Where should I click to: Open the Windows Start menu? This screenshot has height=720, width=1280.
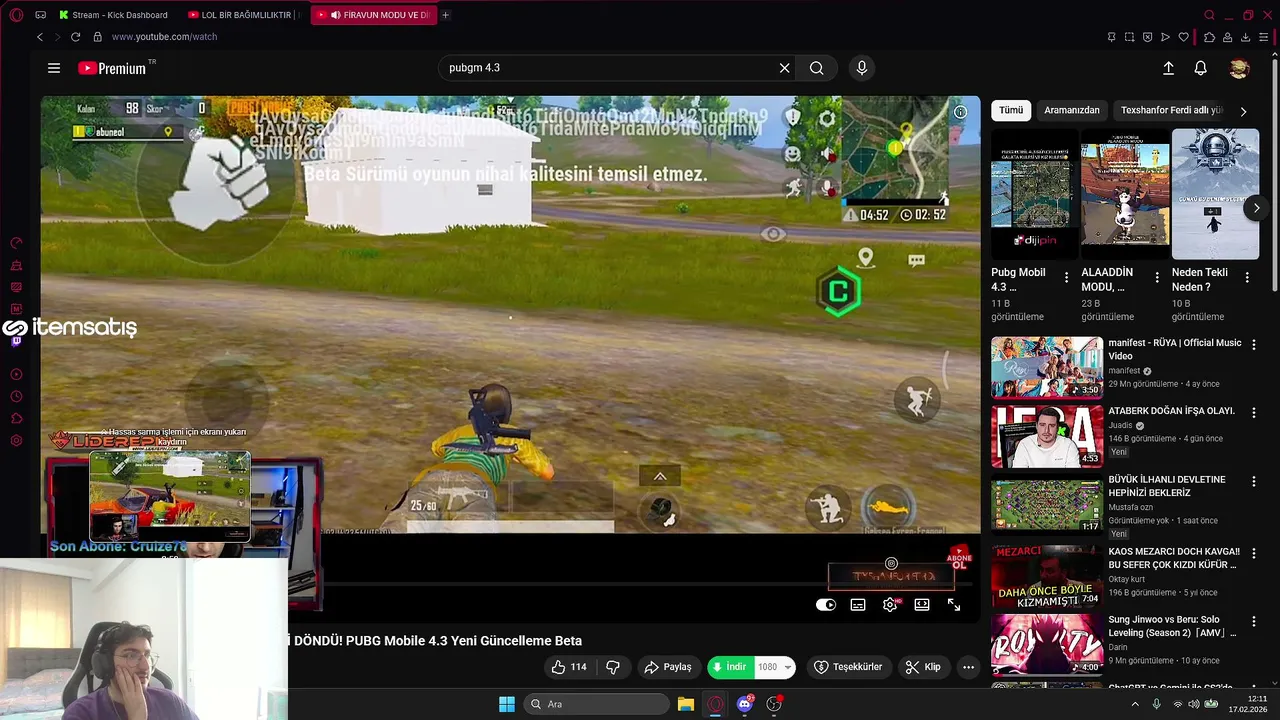(x=507, y=704)
